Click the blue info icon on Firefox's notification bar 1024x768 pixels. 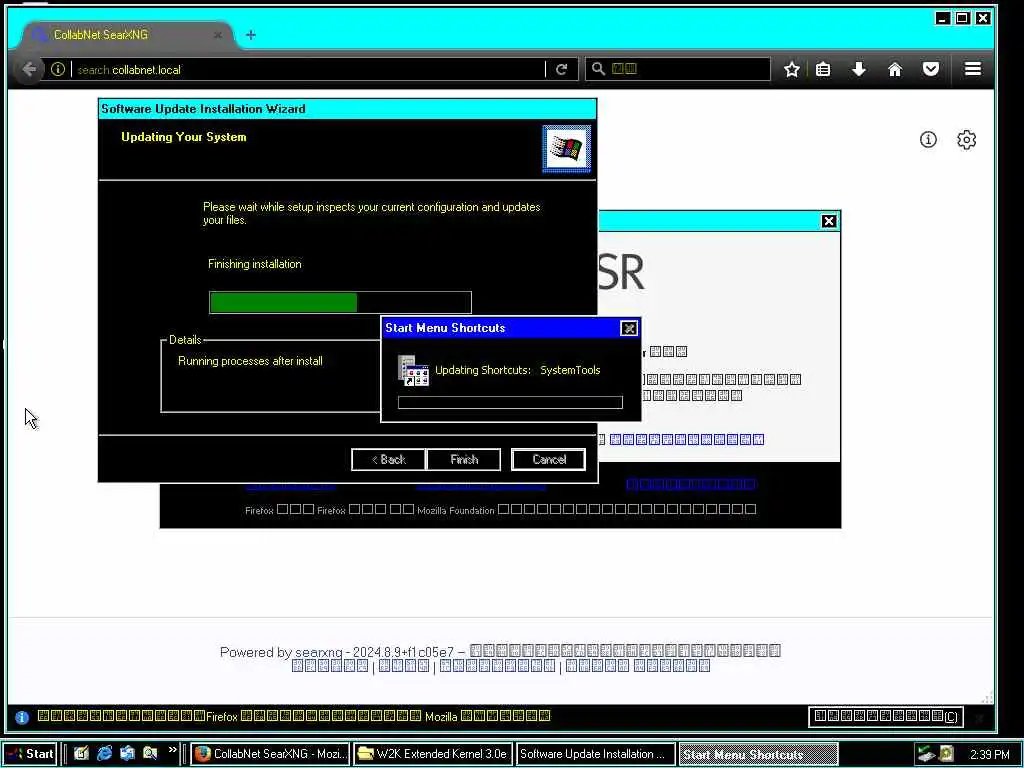(22, 717)
